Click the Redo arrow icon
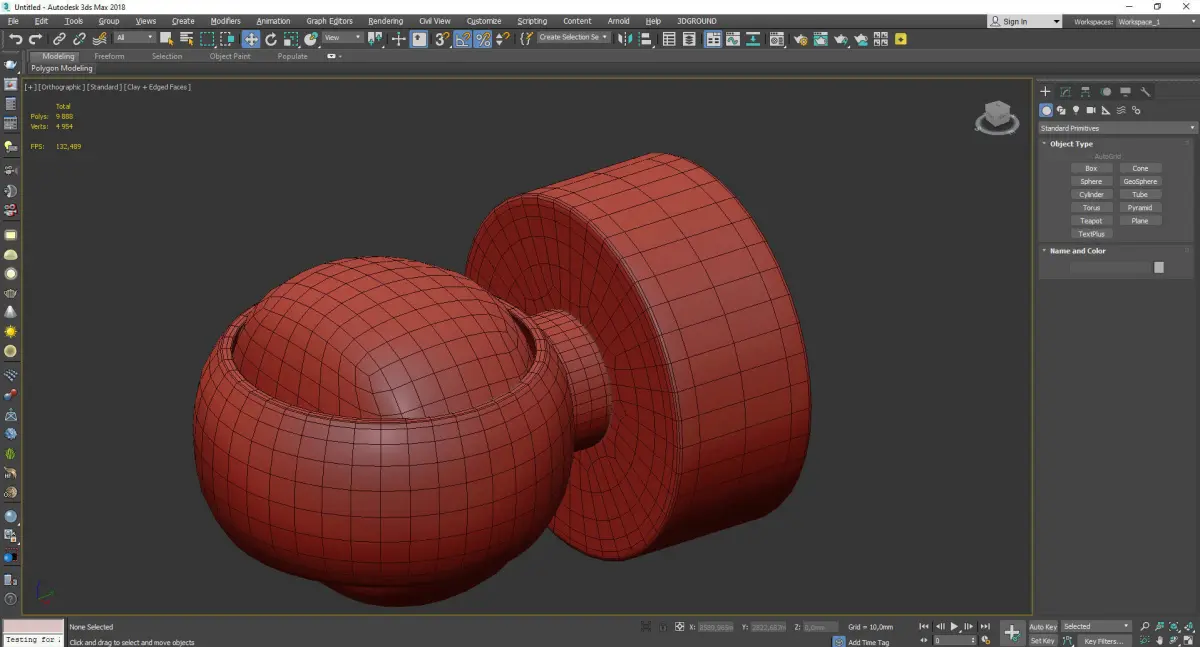Viewport: 1200px width, 647px height. [x=35, y=39]
